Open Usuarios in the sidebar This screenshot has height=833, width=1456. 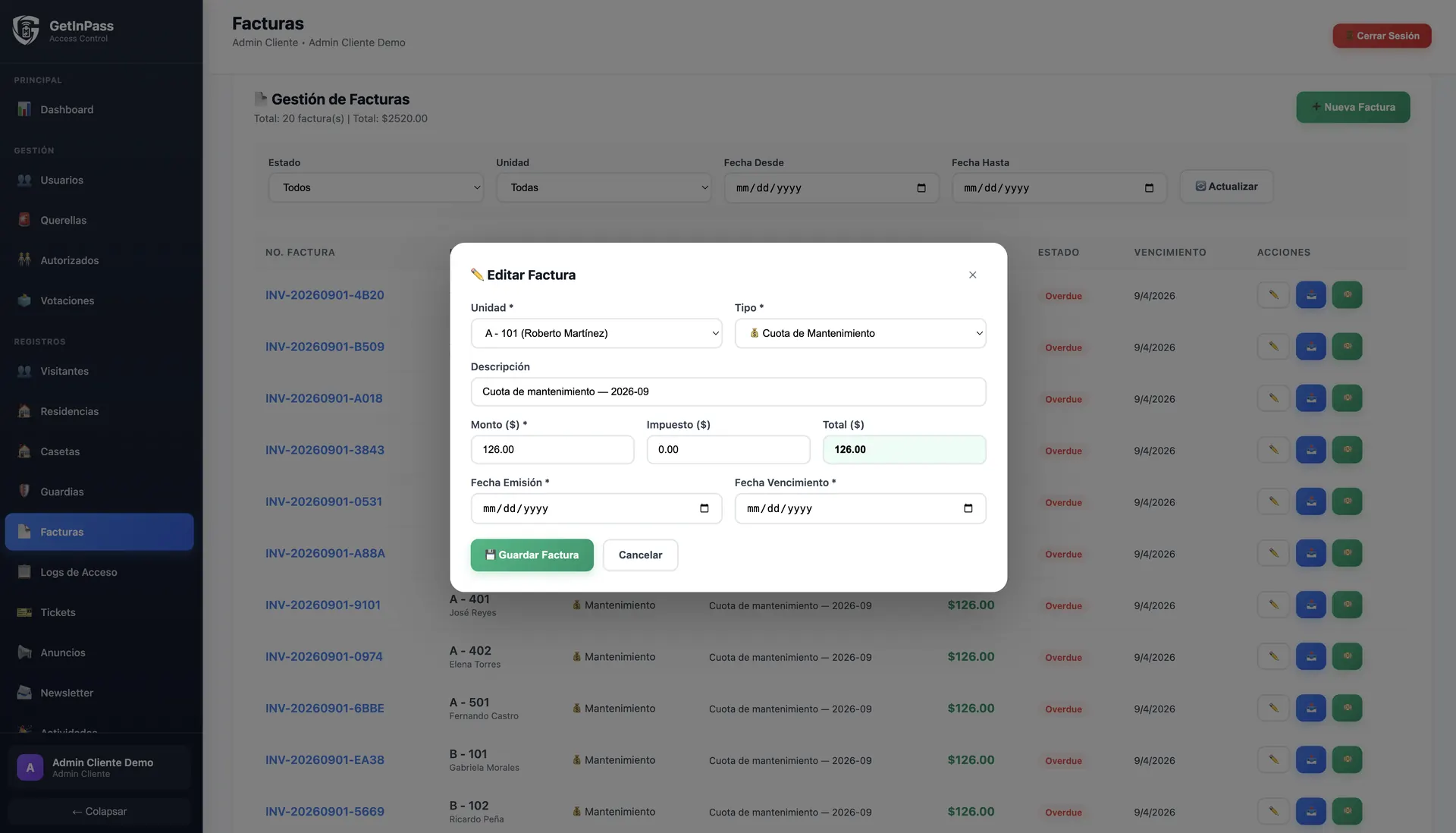tap(99, 180)
